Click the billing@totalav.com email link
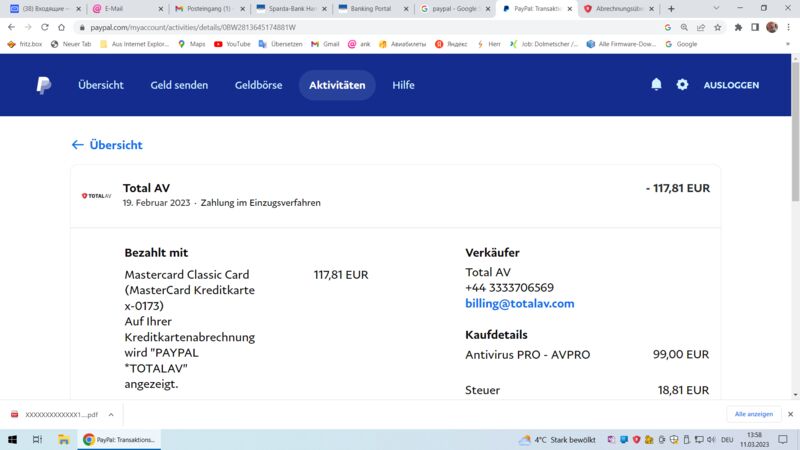 click(519, 304)
